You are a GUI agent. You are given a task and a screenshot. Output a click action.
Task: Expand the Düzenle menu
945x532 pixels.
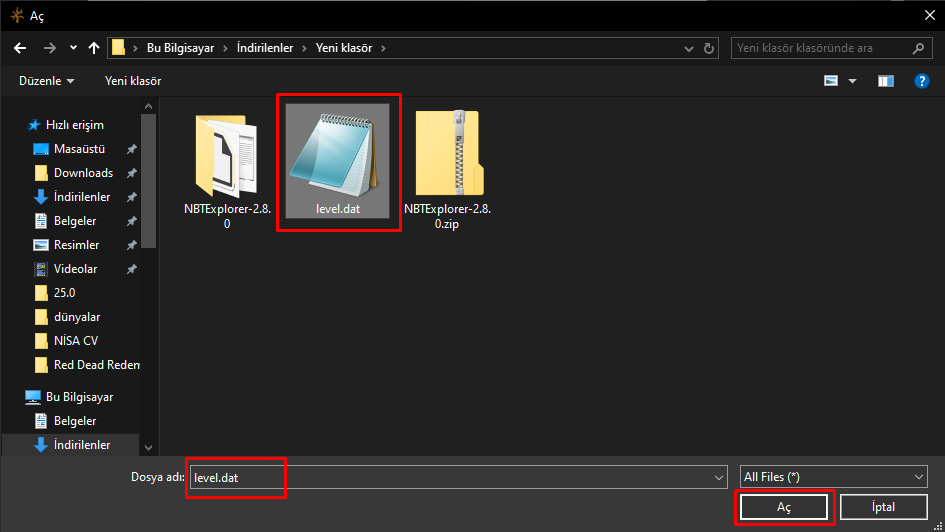click(46, 81)
